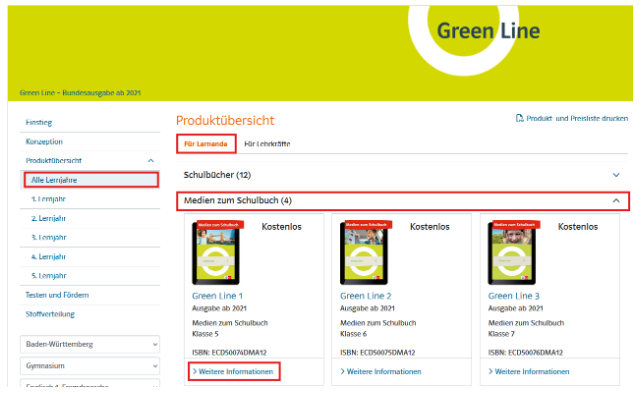Click Weitere Informationen for Green Line 3
This screenshot has height=396, width=642.
(x=529, y=371)
